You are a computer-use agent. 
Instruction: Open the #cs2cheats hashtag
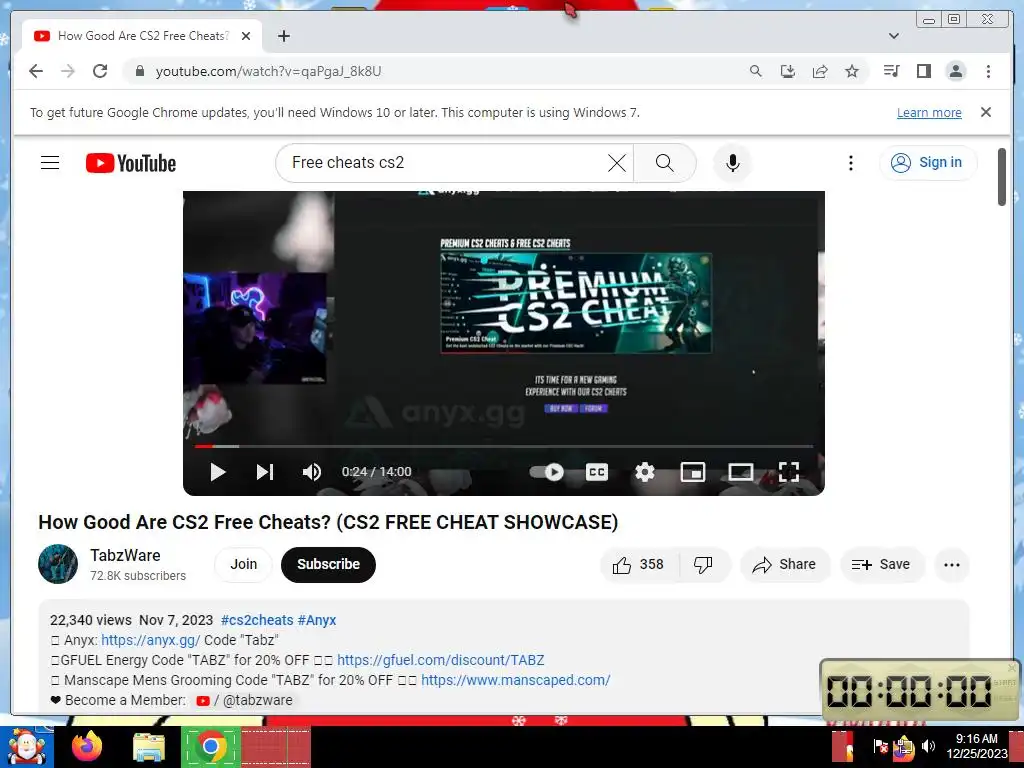coord(257,620)
